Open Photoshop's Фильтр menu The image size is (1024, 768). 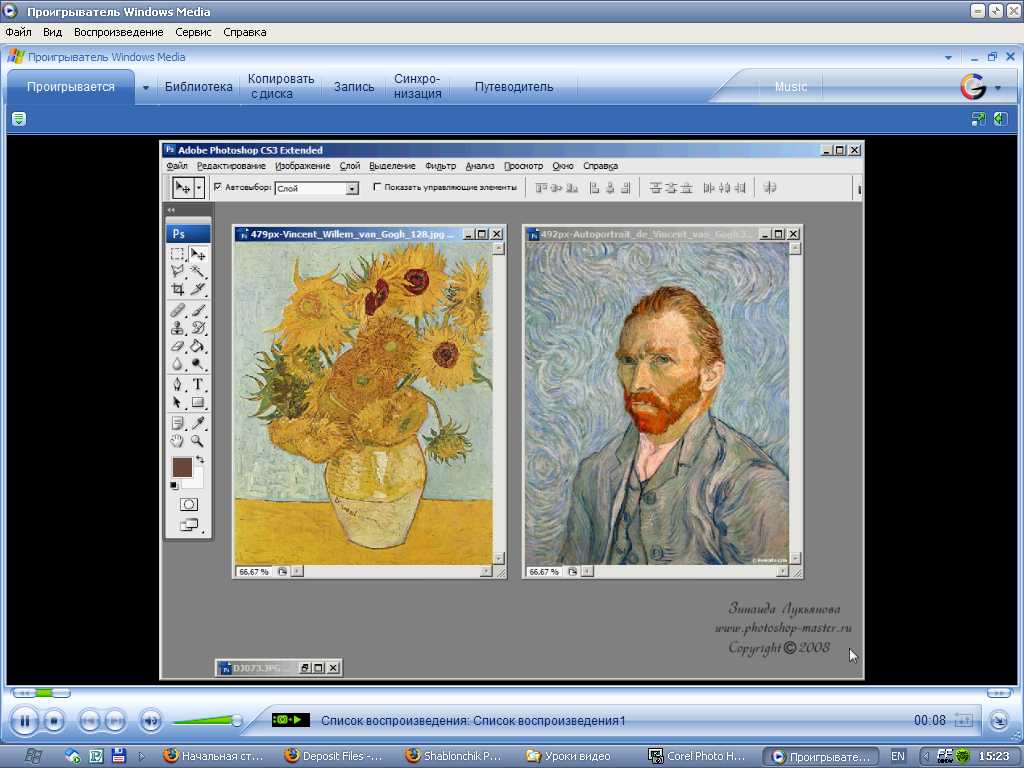click(x=441, y=166)
